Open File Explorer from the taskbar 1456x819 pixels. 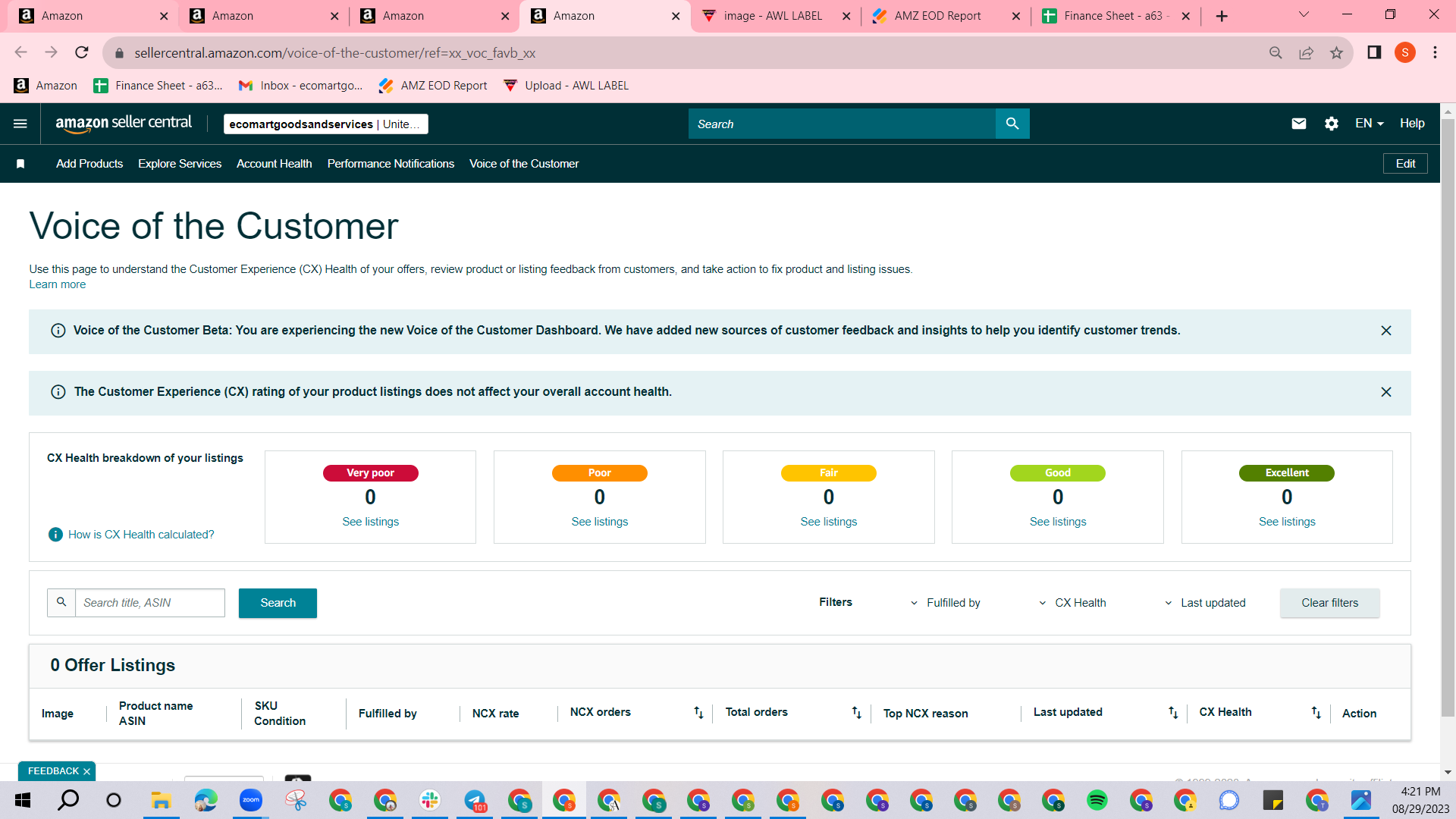pyautogui.click(x=160, y=800)
